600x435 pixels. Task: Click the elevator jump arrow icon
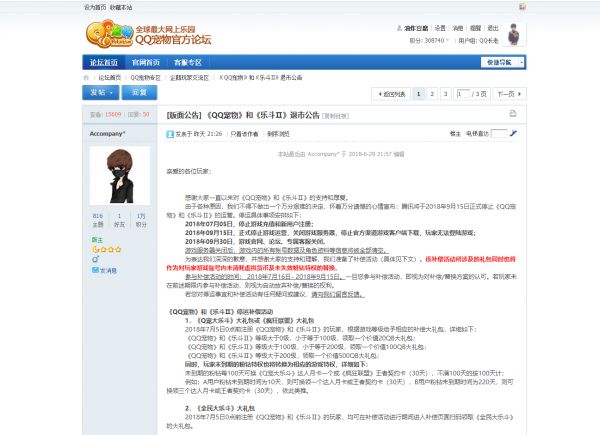514,132
